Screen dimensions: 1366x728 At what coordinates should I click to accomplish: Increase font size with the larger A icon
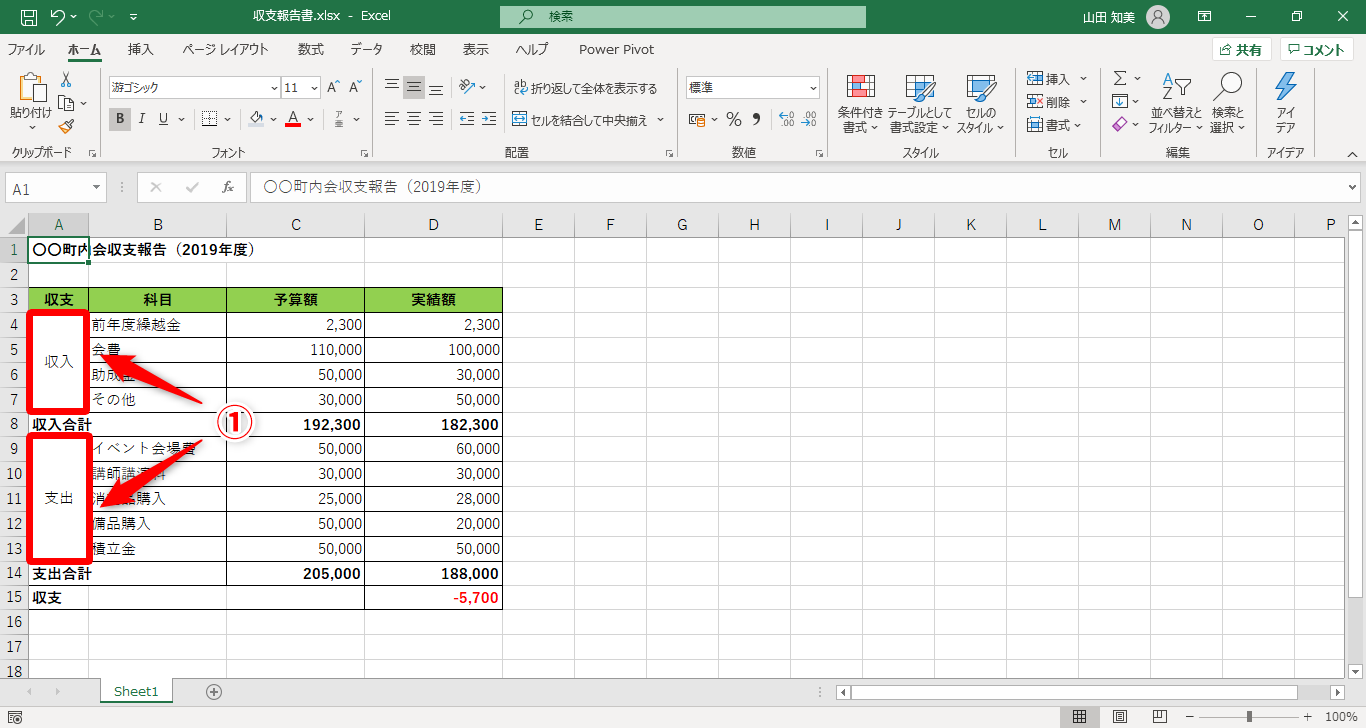pos(333,88)
